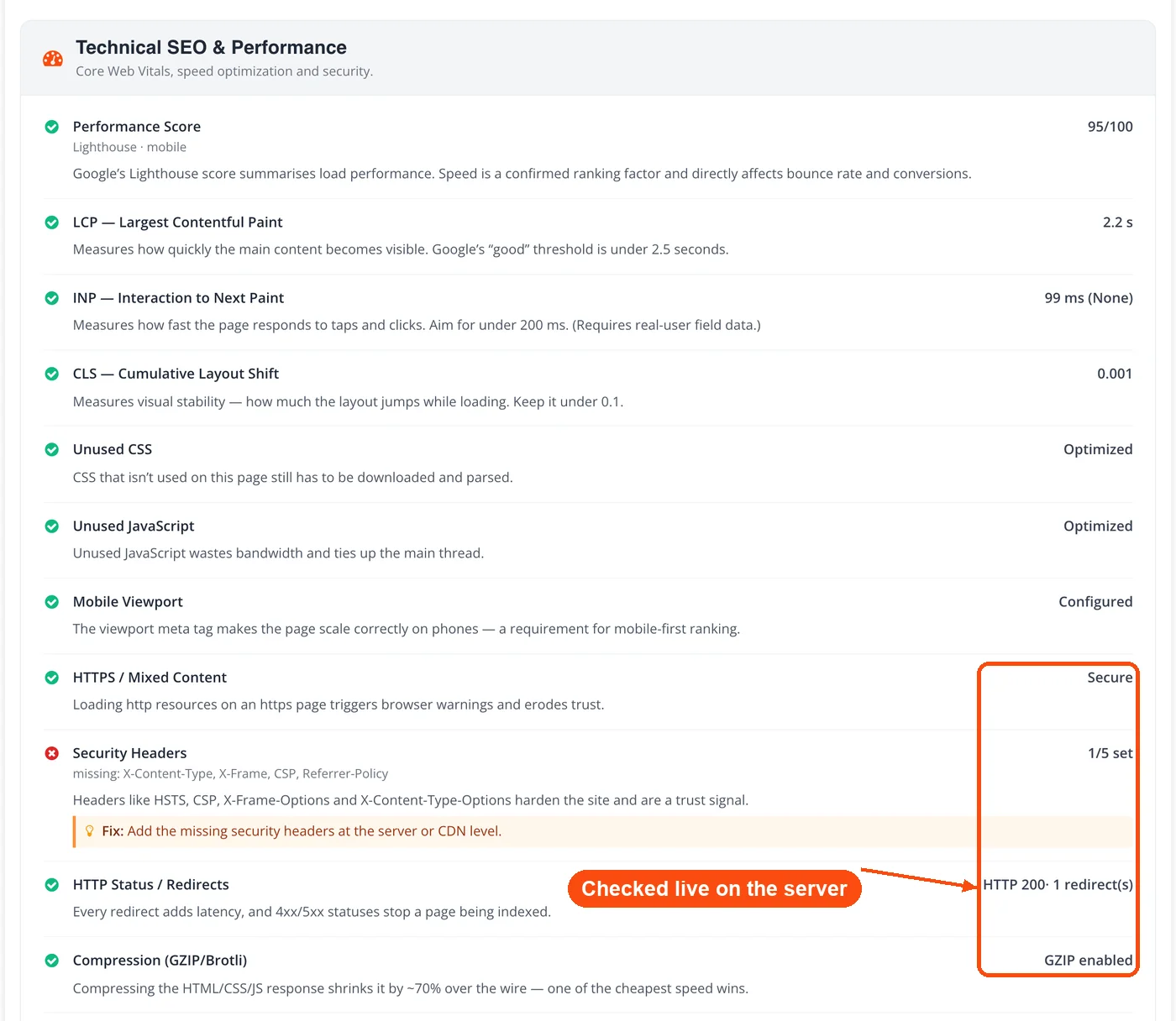Image resolution: width=1176 pixels, height=1021 pixels.
Task: Click the pass icon beside CLS row
Action: (x=52, y=374)
